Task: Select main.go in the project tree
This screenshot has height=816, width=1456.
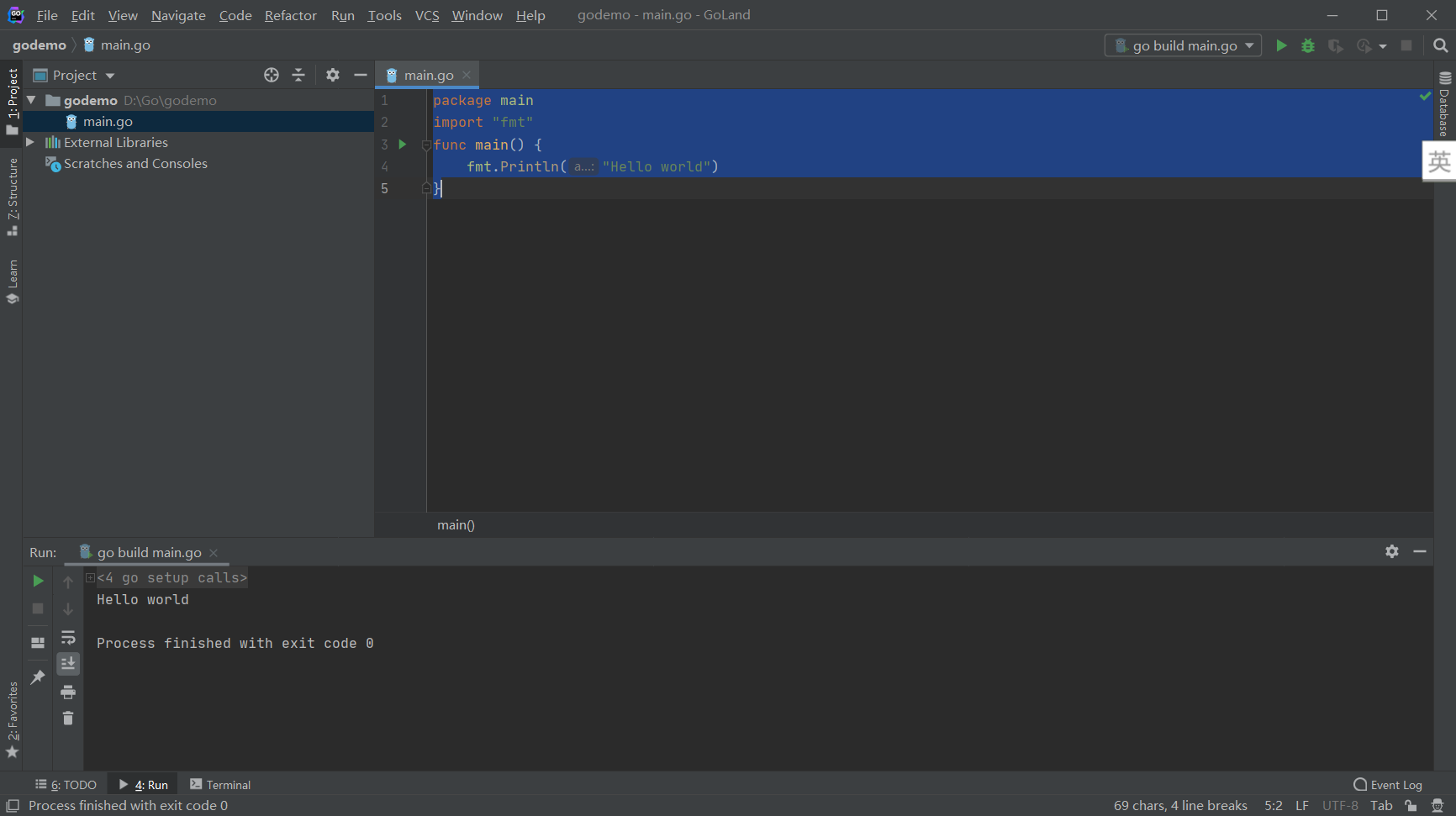Action: 108,122
